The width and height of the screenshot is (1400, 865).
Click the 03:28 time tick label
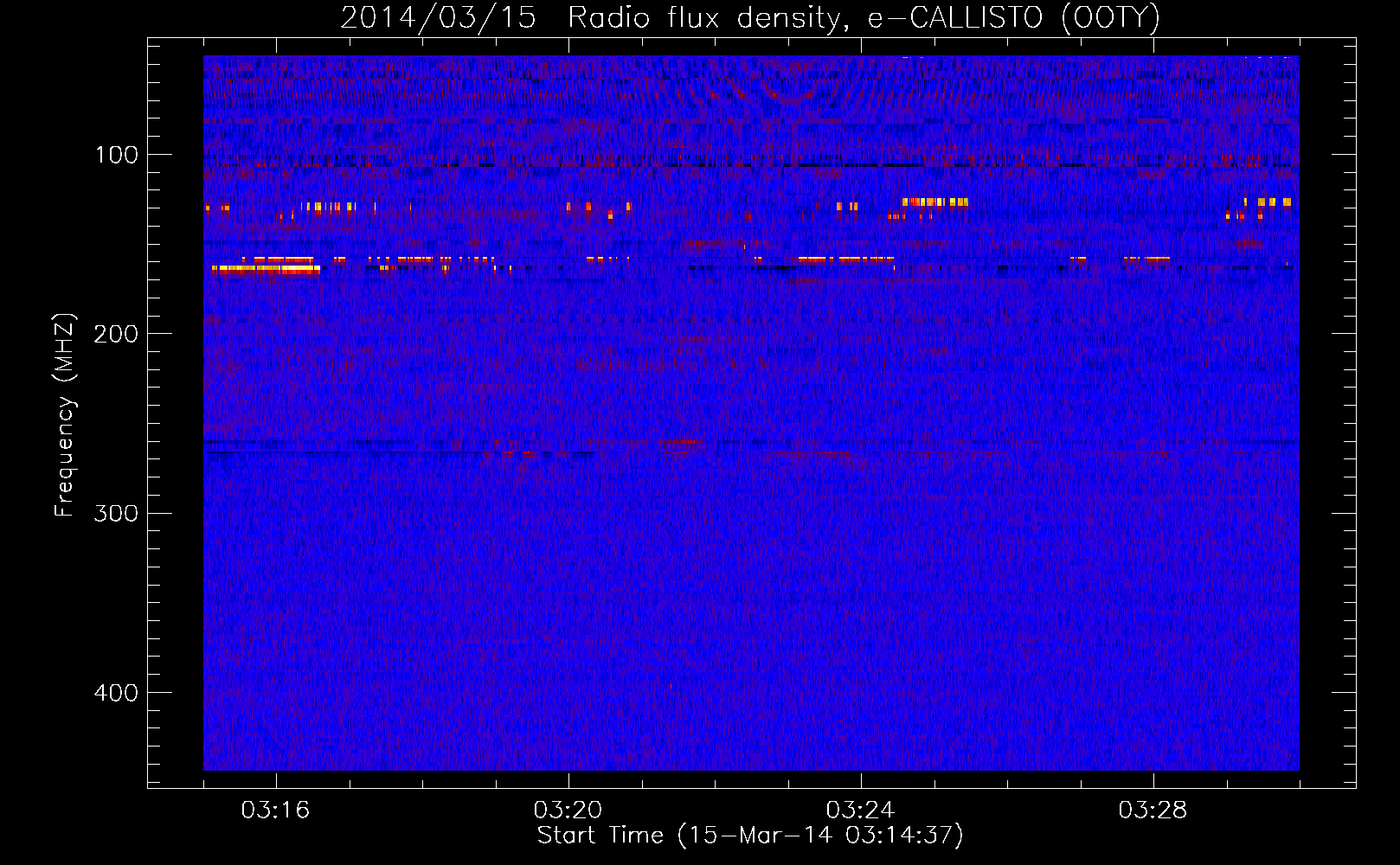1153,810
